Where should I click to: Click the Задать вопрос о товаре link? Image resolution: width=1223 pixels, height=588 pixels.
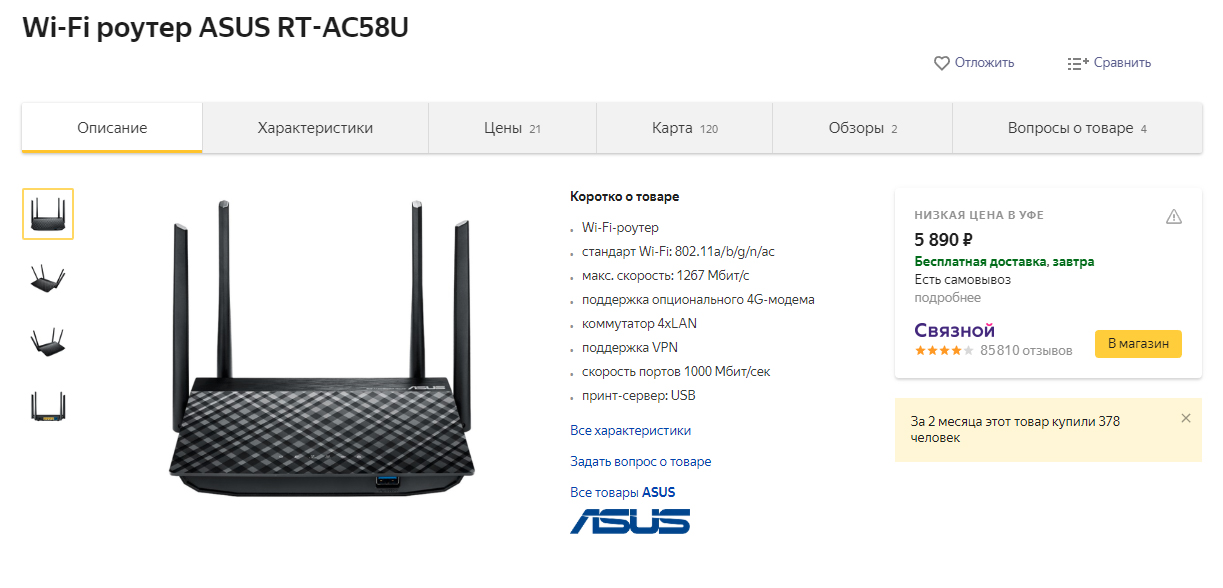[x=641, y=462]
